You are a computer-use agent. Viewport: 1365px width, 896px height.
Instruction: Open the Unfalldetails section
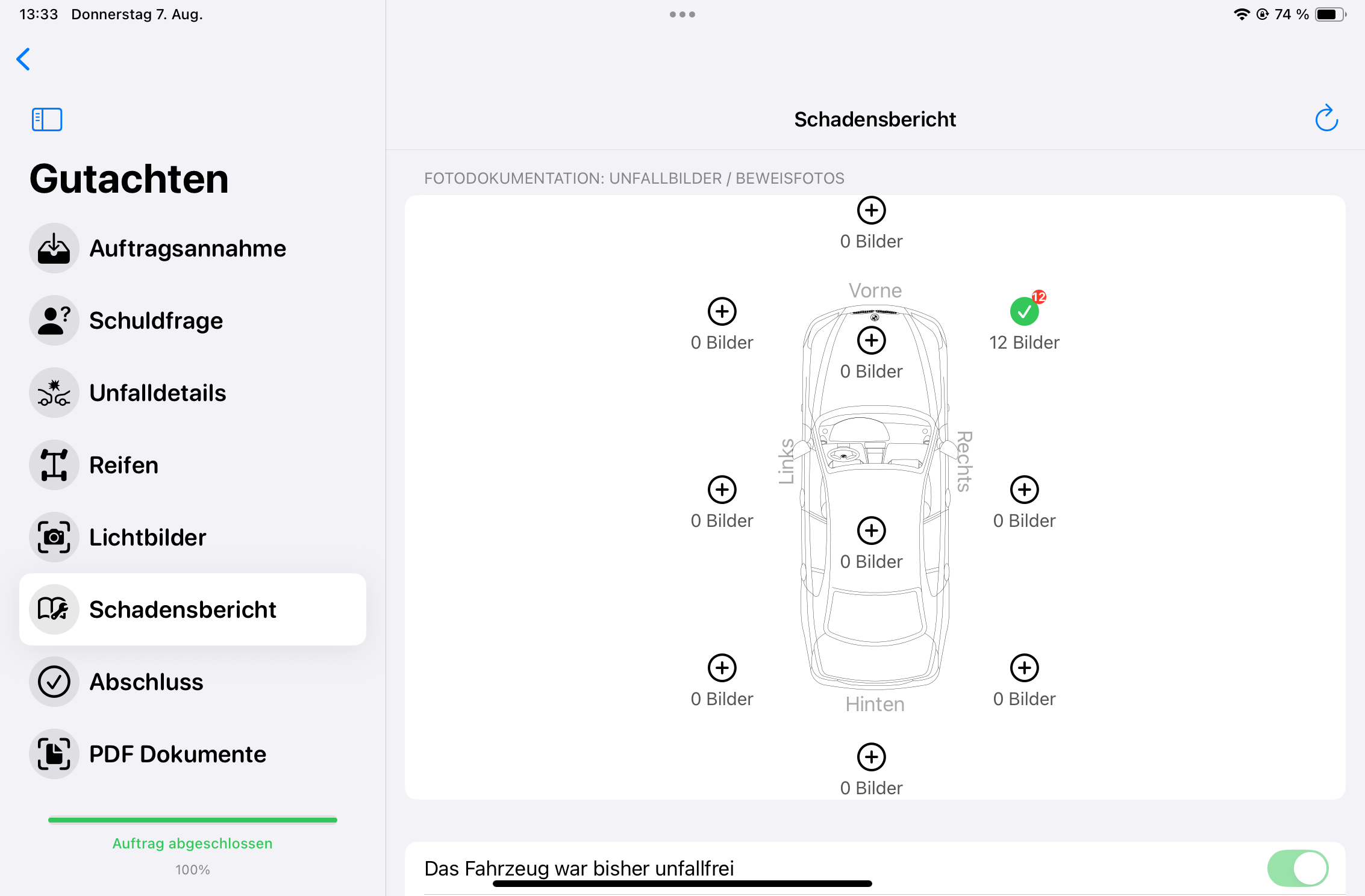[157, 393]
